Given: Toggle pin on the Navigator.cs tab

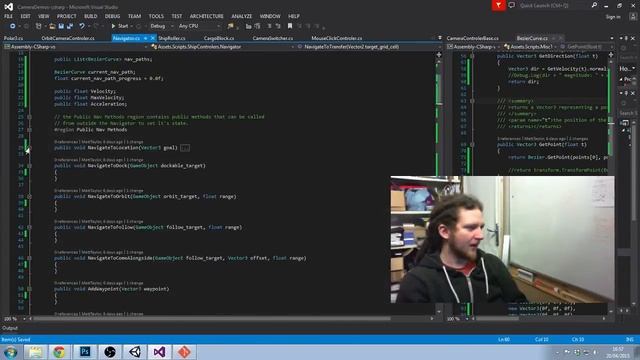Looking at the screenshot, I should click(145, 38).
